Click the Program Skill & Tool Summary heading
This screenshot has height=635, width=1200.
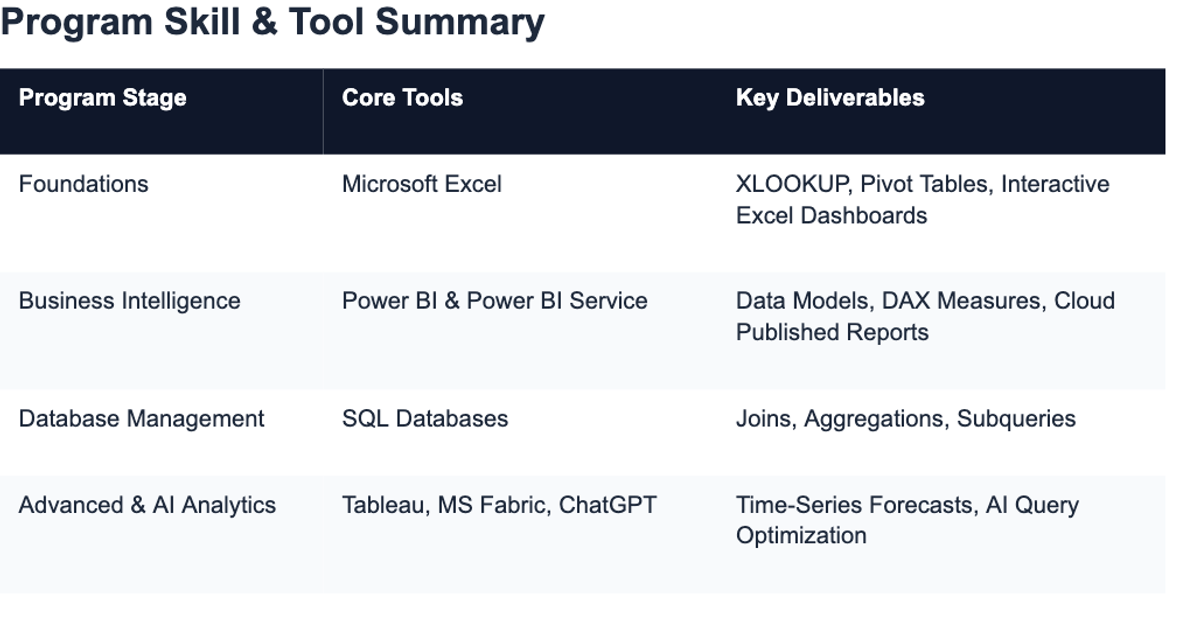272,22
